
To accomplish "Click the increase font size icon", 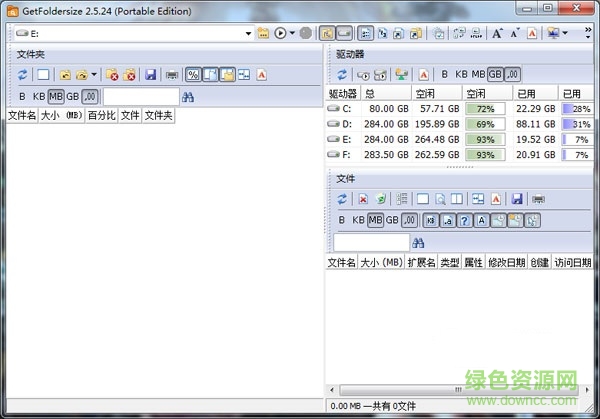I will 497,34.
